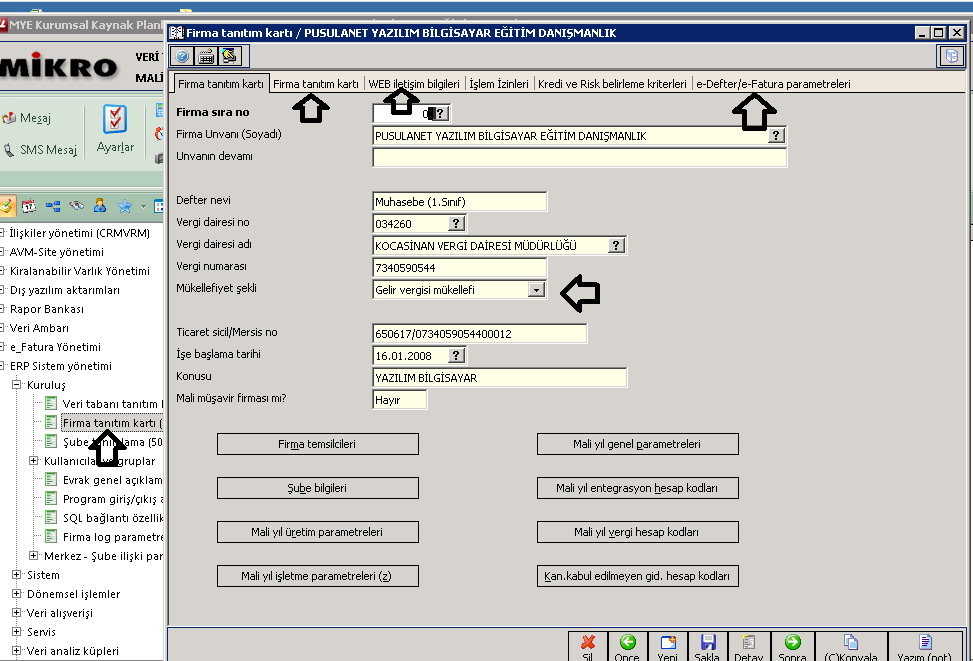Open Kan.kabul edilmeyen gid. hesap kodları
The width and height of the screenshot is (973, 661).
point(637,577)
